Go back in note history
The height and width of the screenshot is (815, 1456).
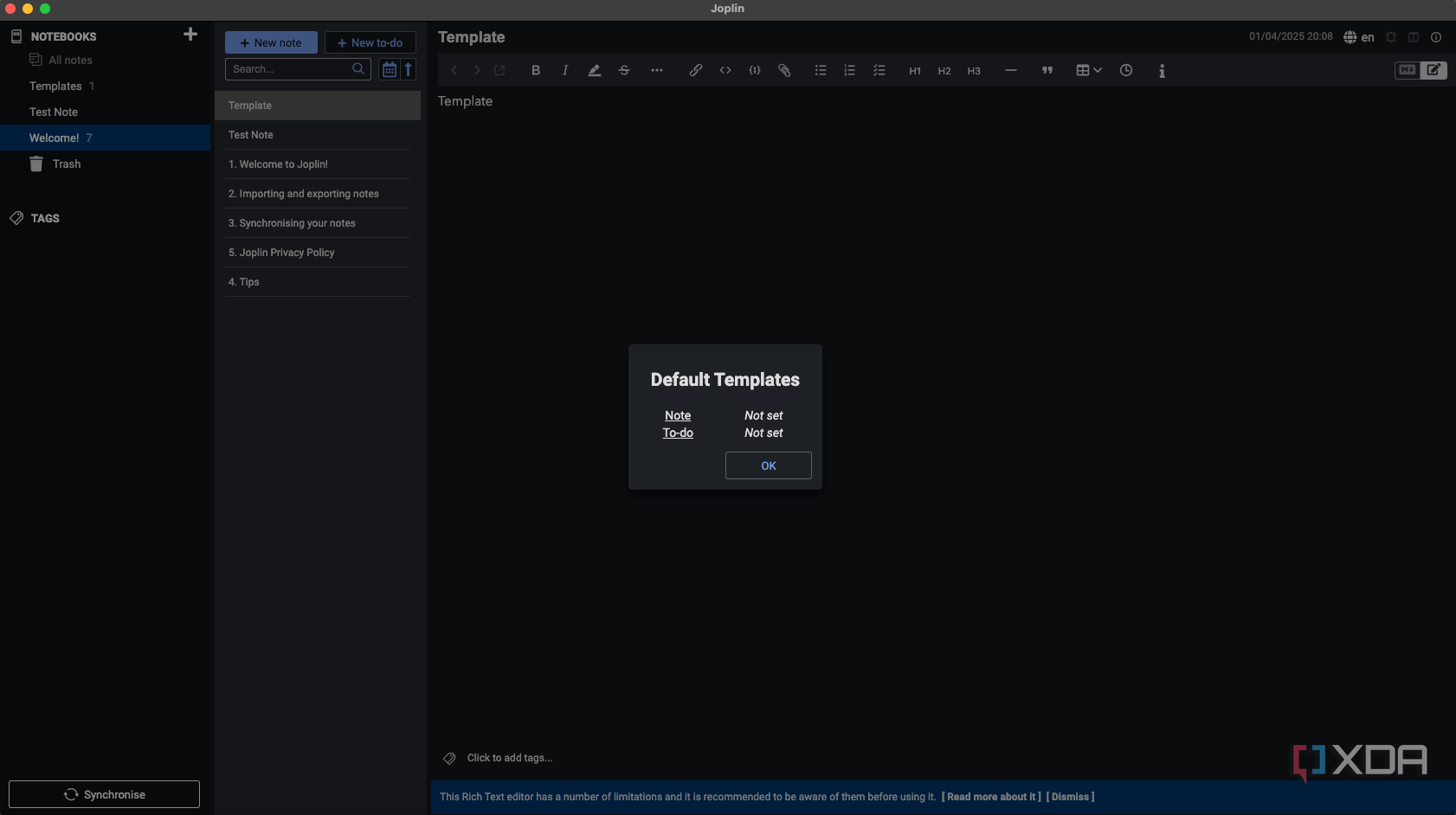(454, 71)
